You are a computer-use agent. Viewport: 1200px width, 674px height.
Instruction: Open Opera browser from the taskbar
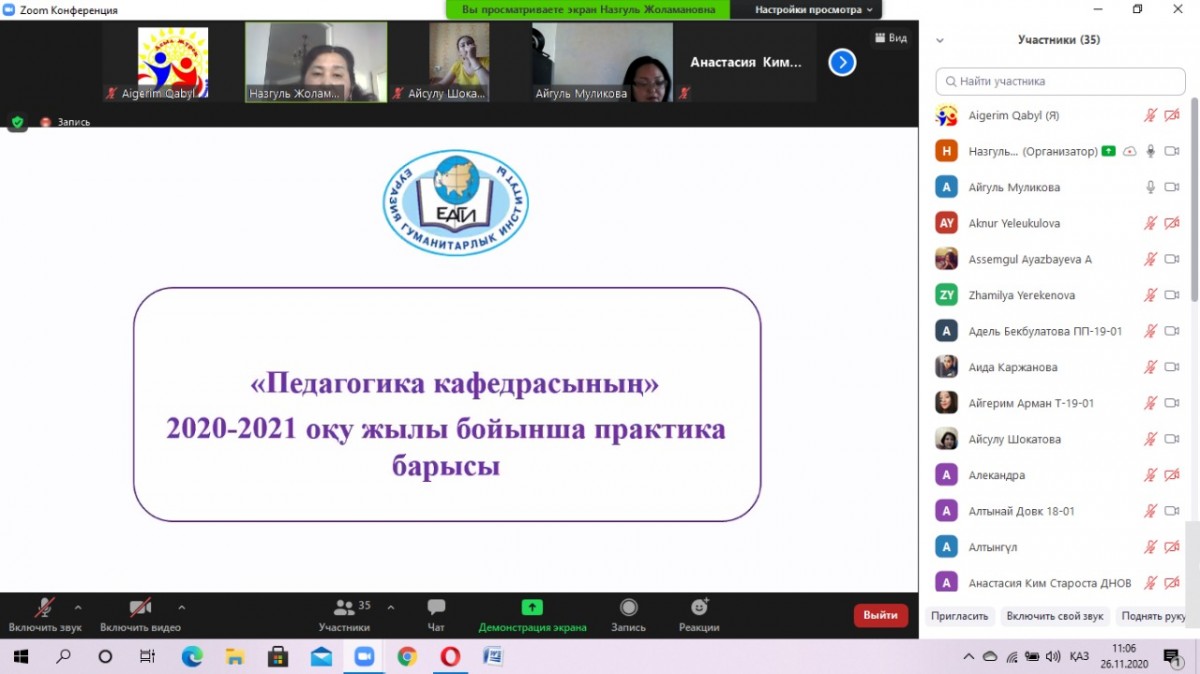(450, 657)
